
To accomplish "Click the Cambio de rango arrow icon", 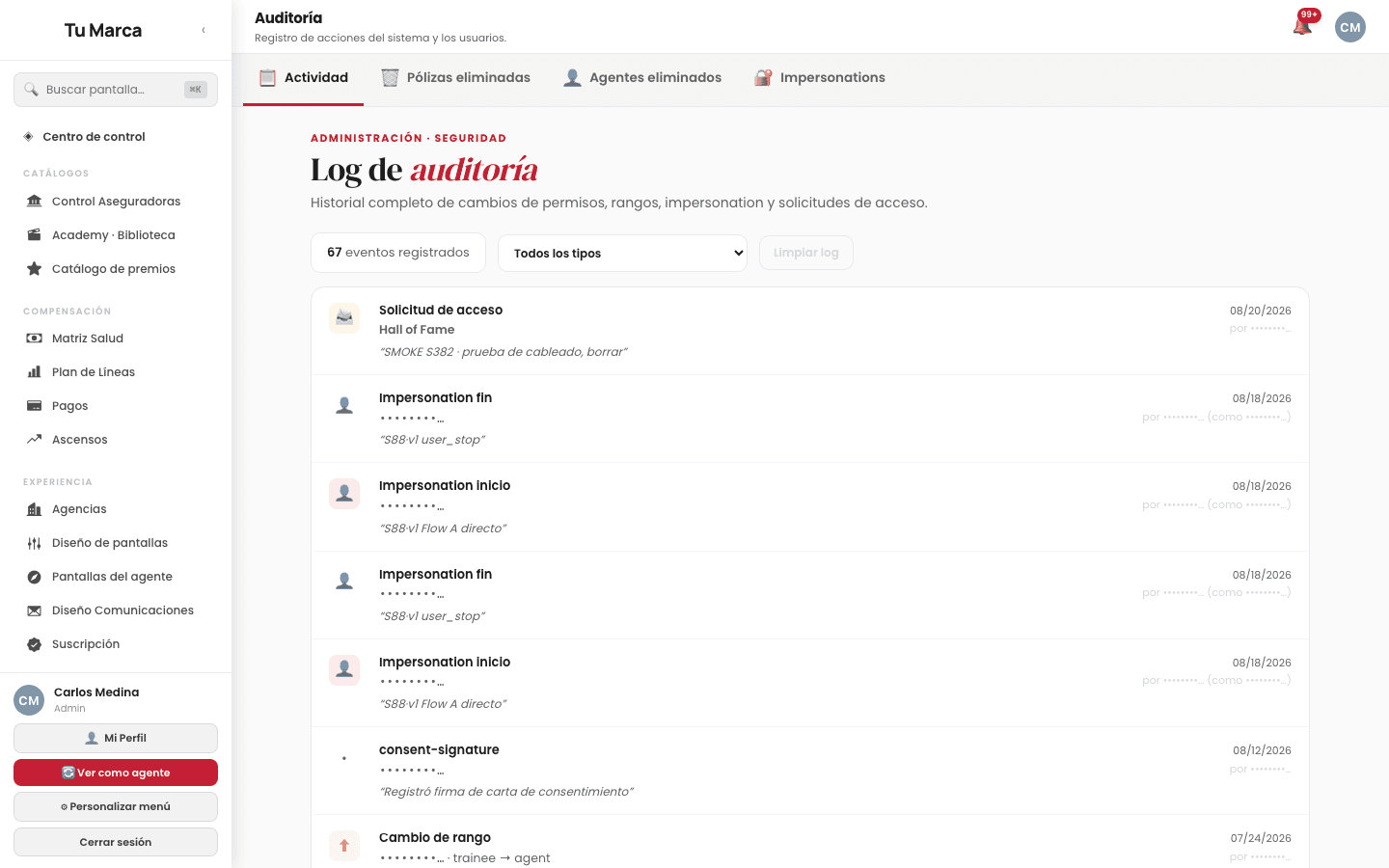I will pos(344,846).
